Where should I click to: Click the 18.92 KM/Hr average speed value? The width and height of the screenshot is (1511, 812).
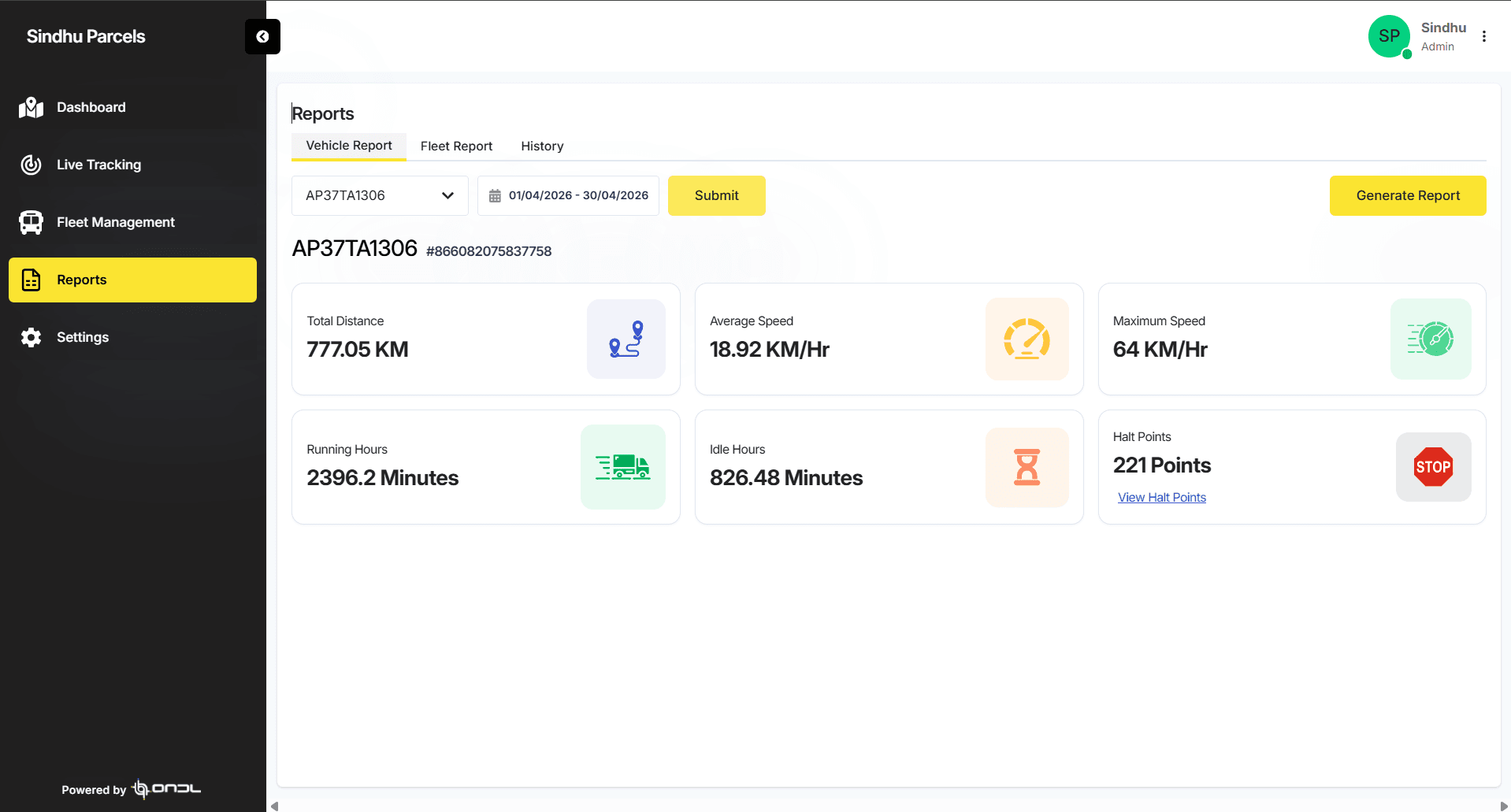pyautogui.click(x=770, y=350)
